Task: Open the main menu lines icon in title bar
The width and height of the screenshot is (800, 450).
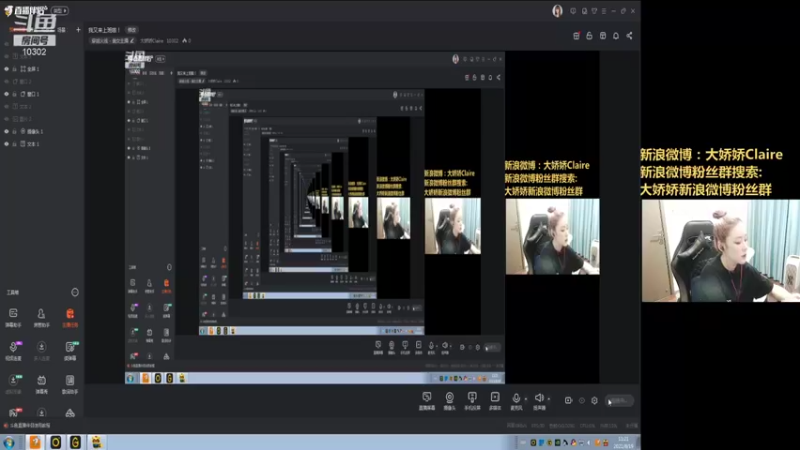Action: point(604,11)
